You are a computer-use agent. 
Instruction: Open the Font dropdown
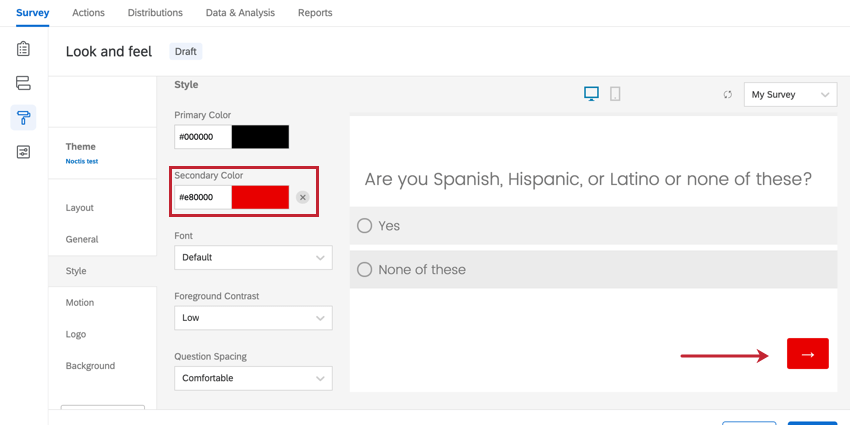(x=253, y=258)
